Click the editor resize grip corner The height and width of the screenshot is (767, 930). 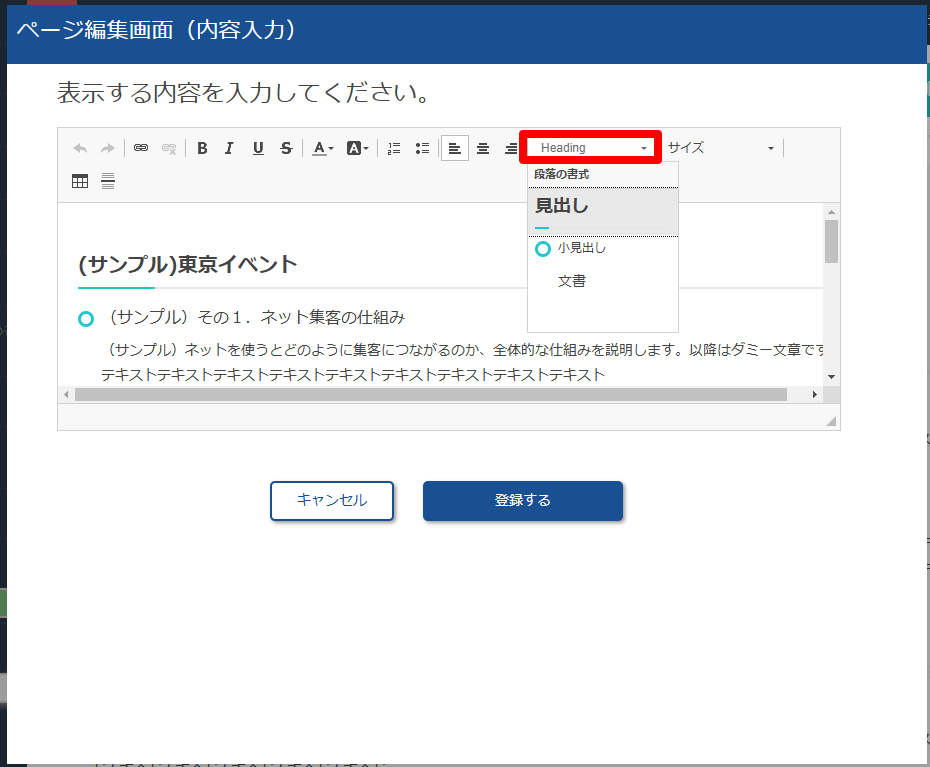(x=831, y=421)
